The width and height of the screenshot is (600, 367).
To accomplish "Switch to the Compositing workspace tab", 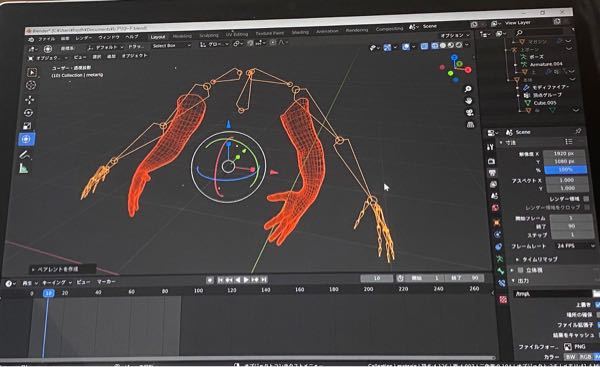I will (389, 29).
